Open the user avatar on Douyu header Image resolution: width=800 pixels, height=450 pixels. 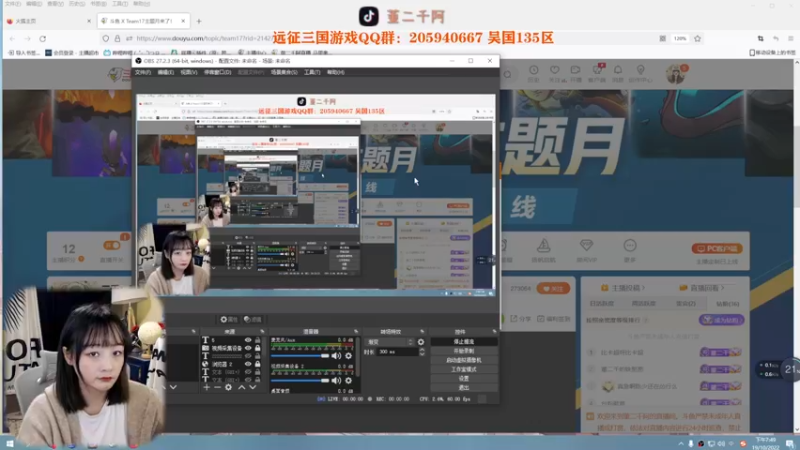click(x=676, y=74)
